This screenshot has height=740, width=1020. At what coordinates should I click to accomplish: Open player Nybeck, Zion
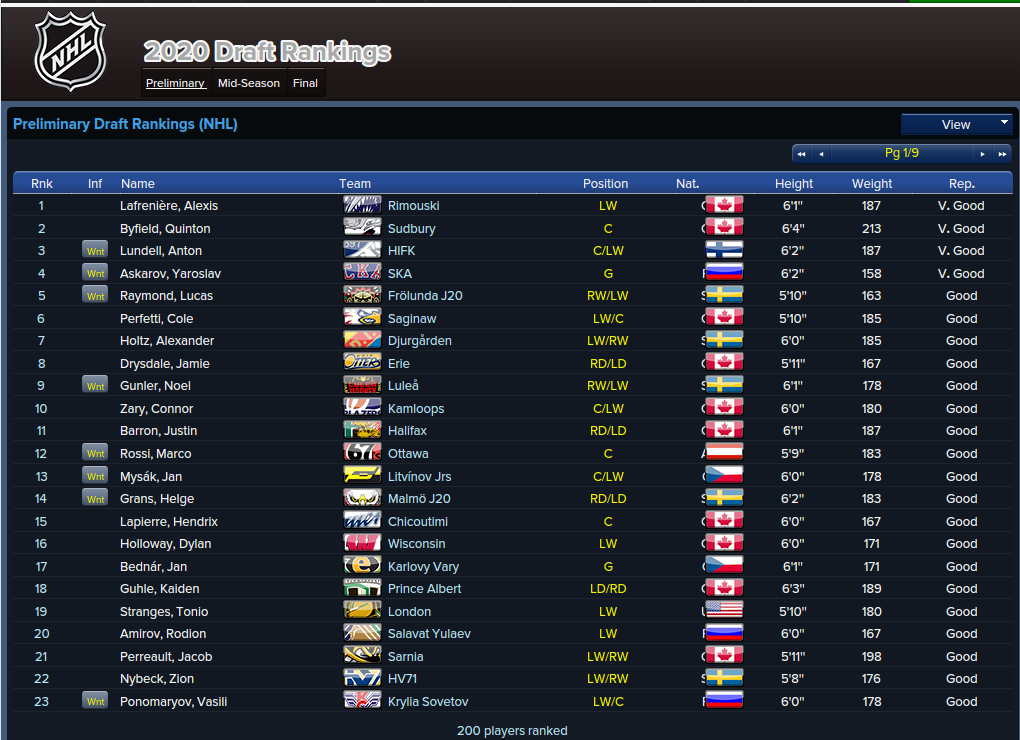(157, 678)
